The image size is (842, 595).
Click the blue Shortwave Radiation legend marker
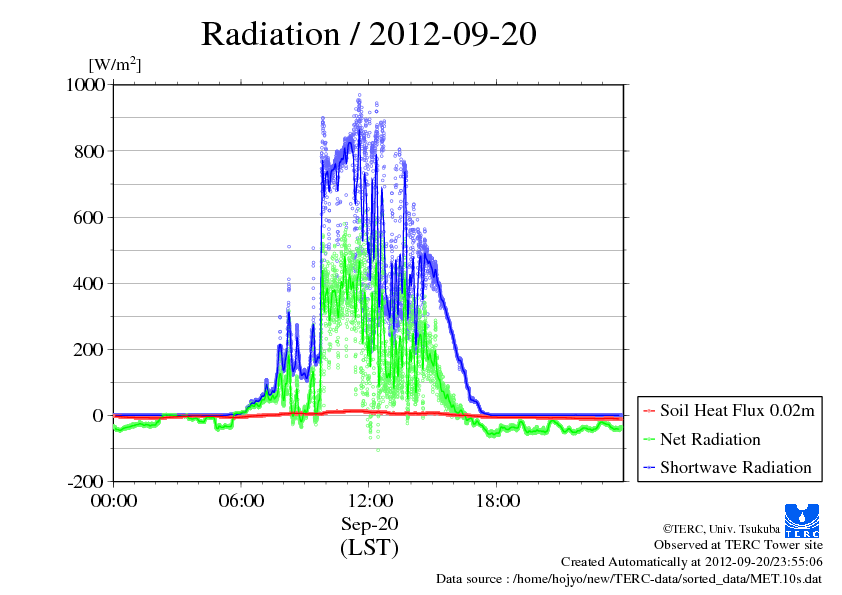coord(649,468)
